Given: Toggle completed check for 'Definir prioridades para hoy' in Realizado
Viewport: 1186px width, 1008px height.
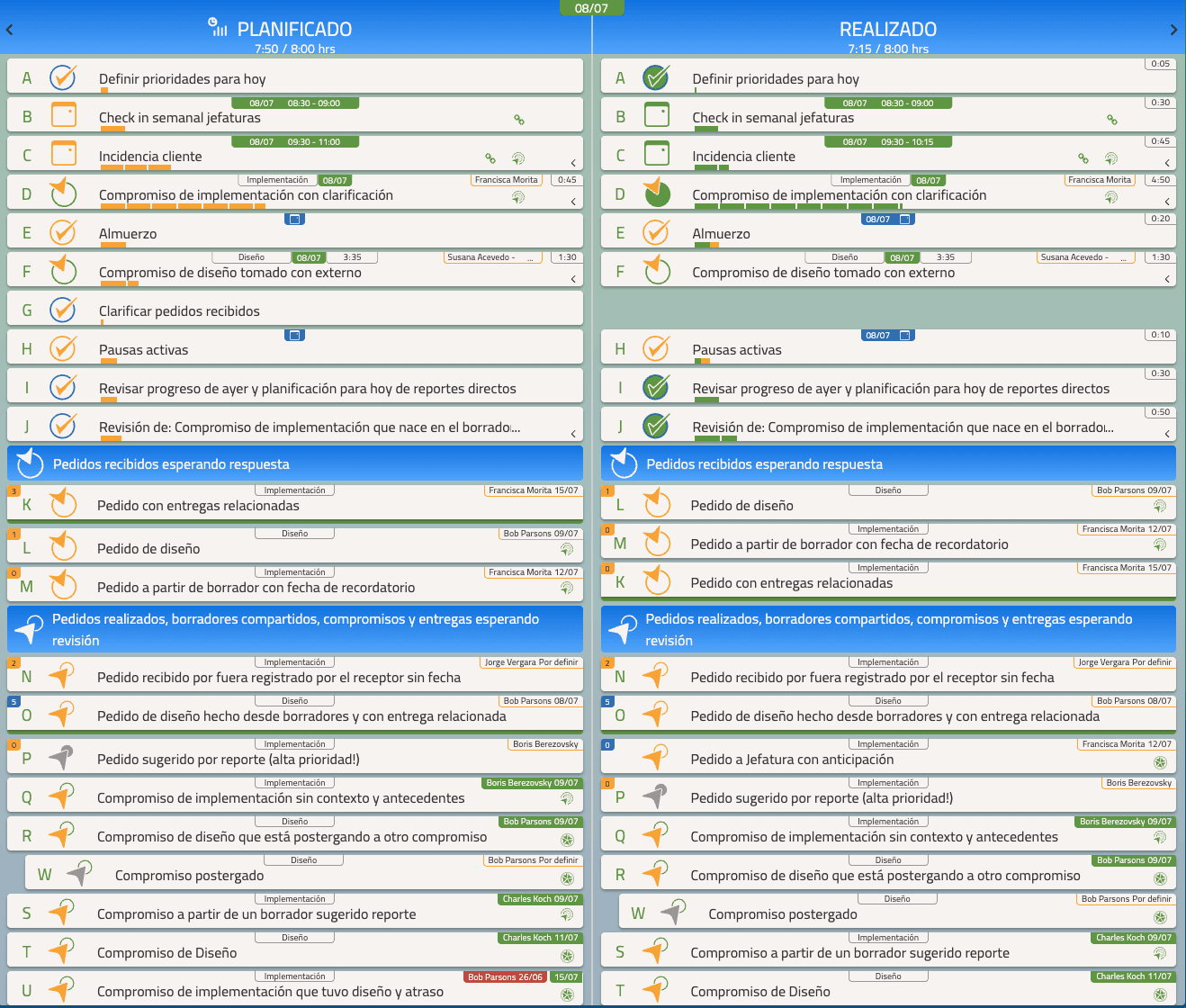Looking at the screenshot, I should [657, 77].
